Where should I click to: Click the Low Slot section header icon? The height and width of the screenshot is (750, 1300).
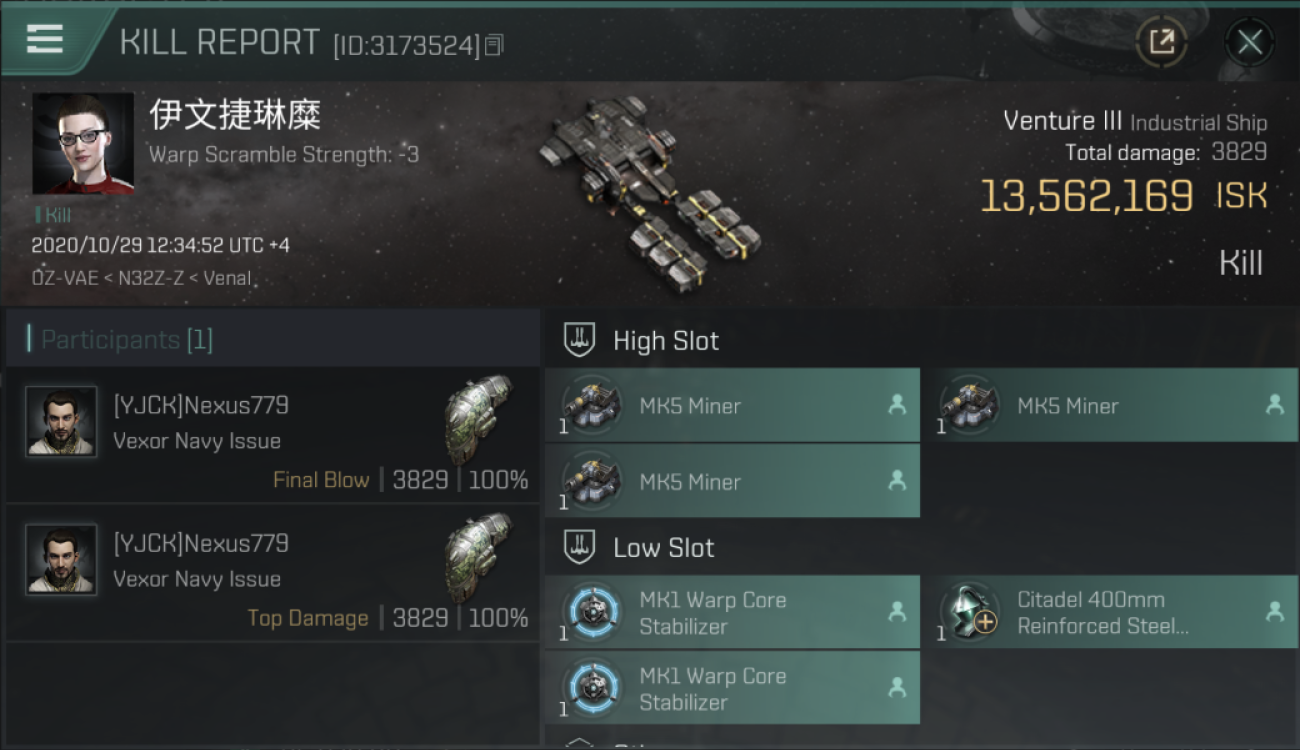click(580, 547)
